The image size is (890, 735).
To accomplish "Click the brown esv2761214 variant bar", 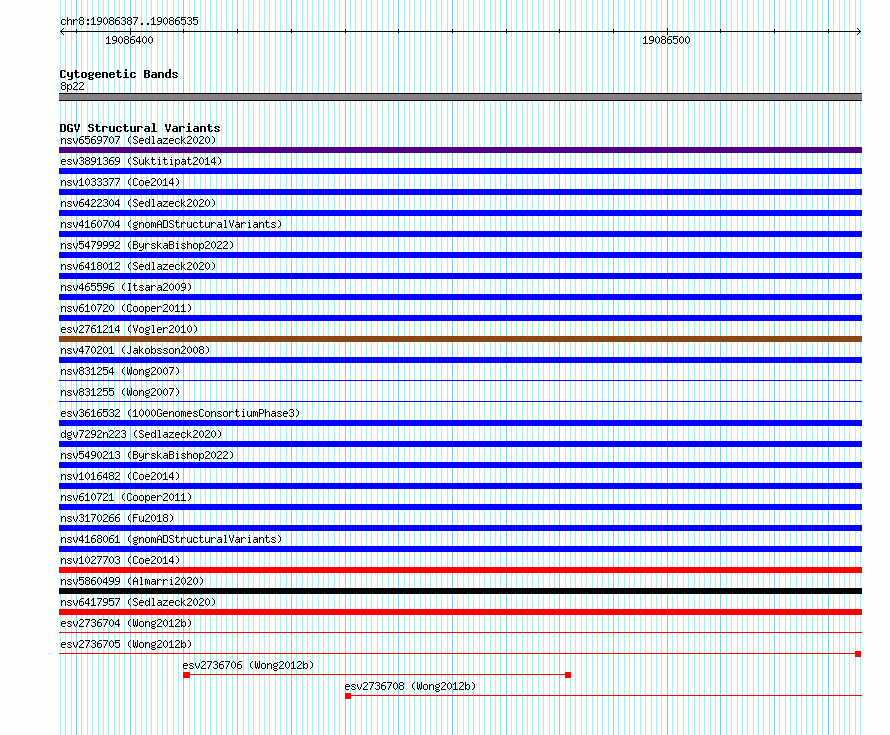I will (460, 339).
